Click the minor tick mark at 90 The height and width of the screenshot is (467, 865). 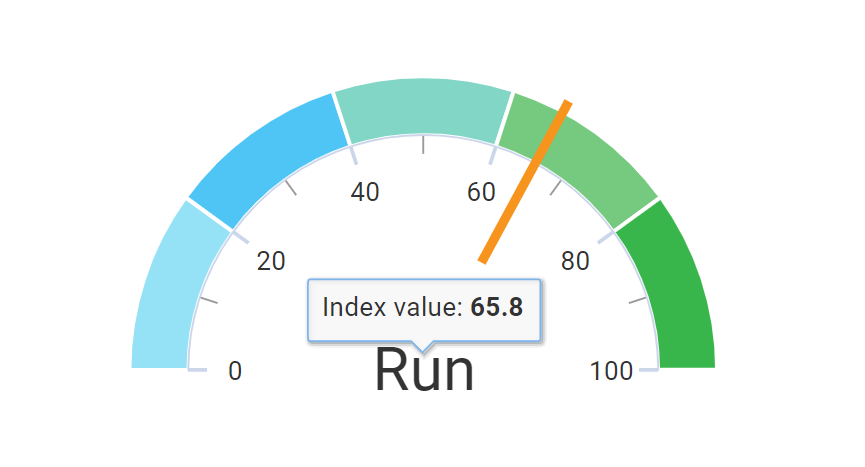click(638, 300)
